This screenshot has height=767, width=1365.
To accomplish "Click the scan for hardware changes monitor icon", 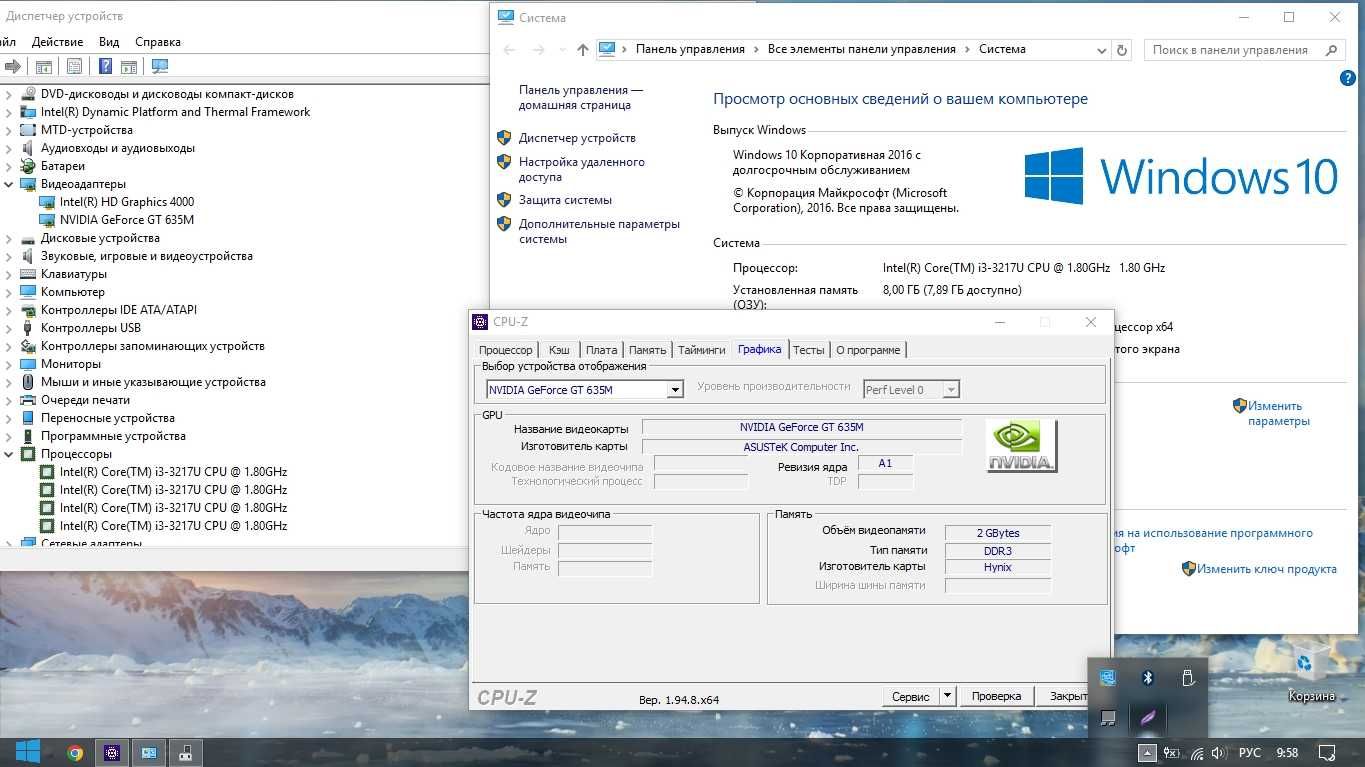I will [x=160, y=66].
